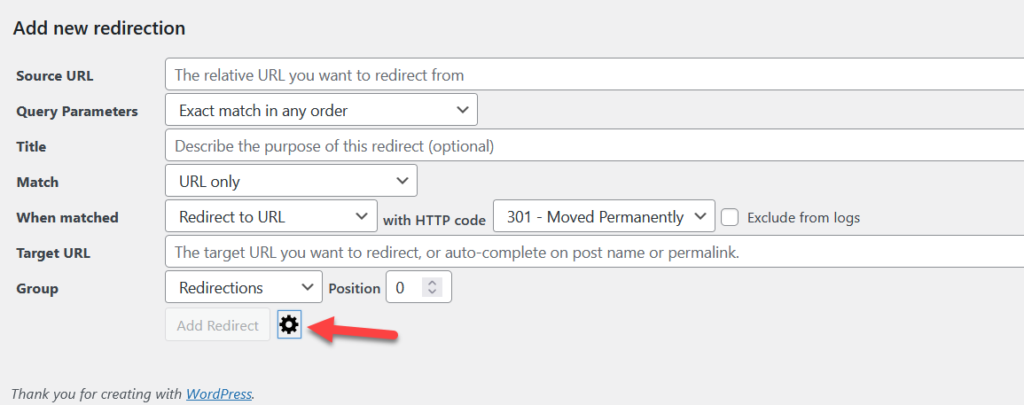Select the Target URL text field
Viewport: 1024px width, 405px height.
(594, 251)
